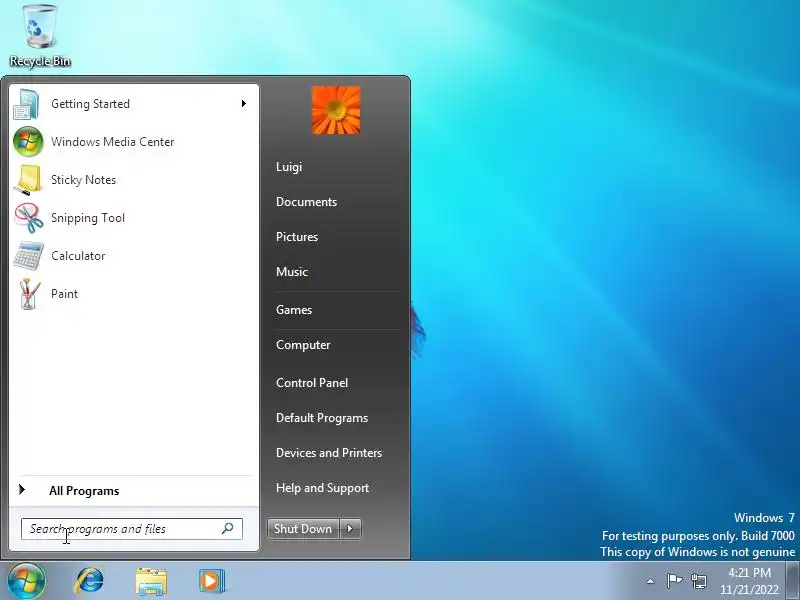Screen dimensions: 800x600
Task: Expand the All Programs arrow
Action: tap(22, 490)
